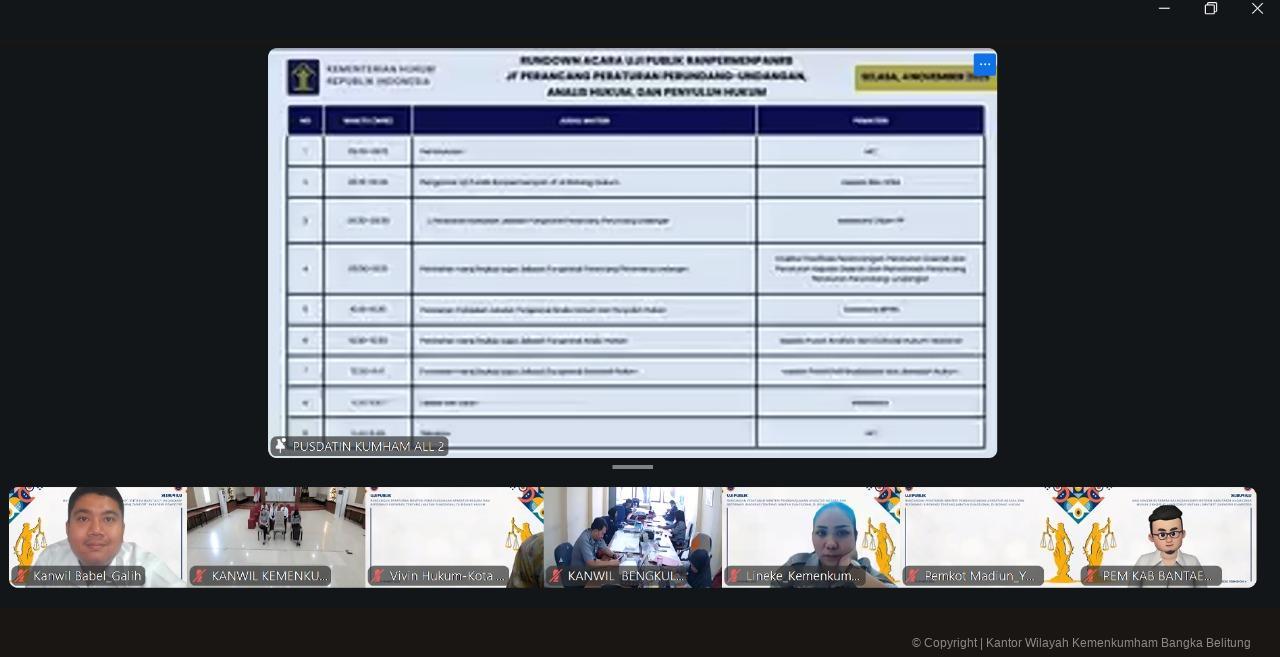Image resolution: width=1280 pixels, height=657 pixels.
Task: Select the KANWIL KEMENKU meeting room thumbnail
Action: (276, 530)
